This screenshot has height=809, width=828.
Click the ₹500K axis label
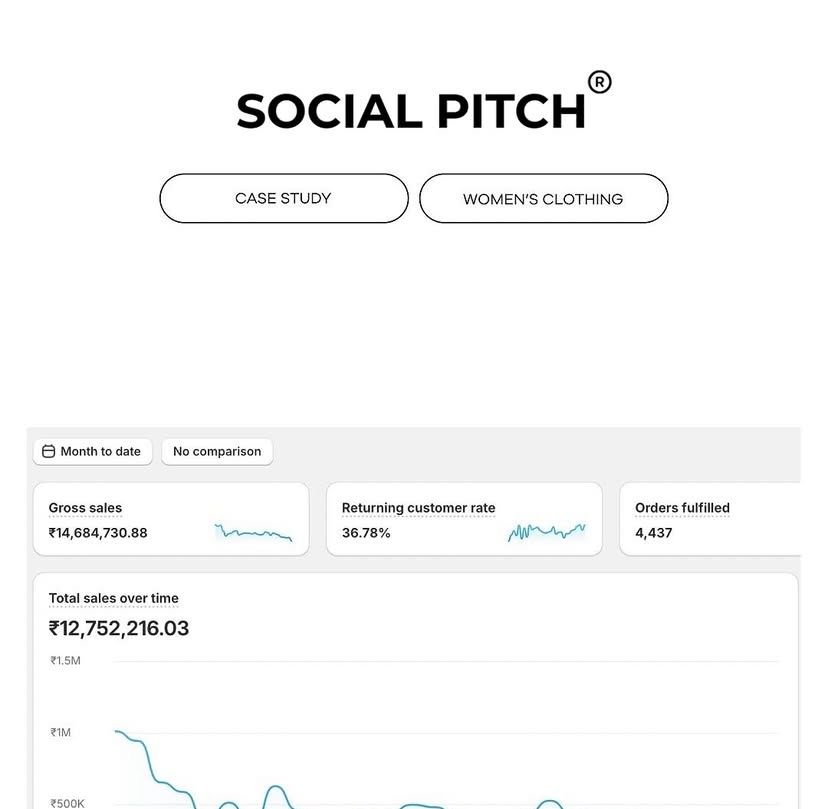(66, 802)
